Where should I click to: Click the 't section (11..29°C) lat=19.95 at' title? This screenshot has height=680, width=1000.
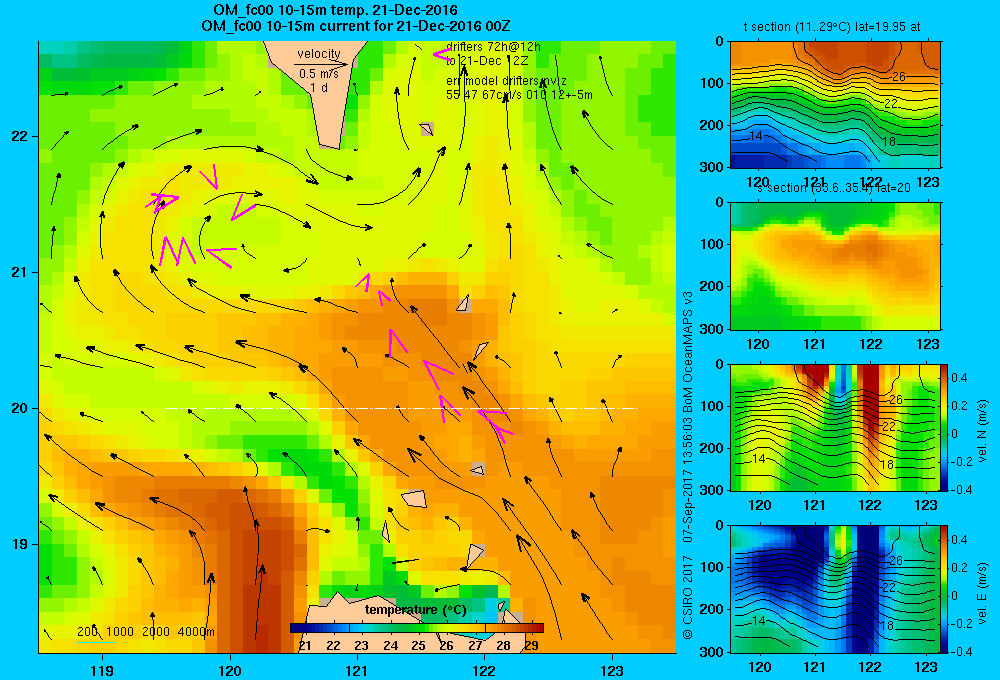pos(832,27)
